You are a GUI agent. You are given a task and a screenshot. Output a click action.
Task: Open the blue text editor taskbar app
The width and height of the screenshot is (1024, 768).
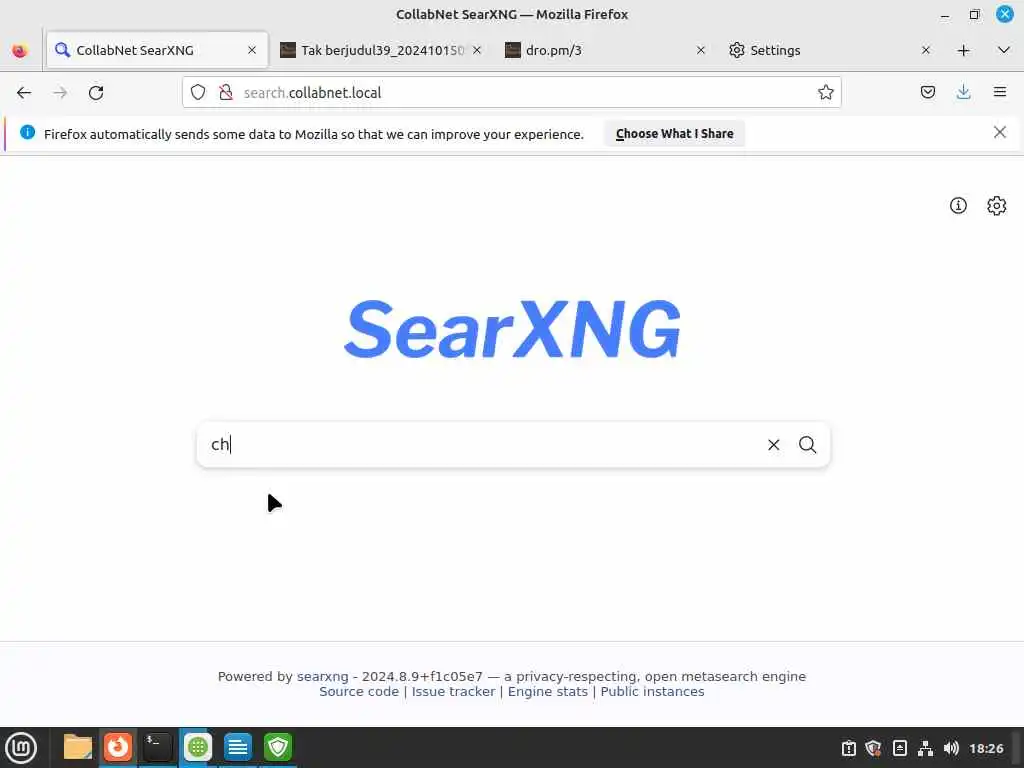pos(238,747)
